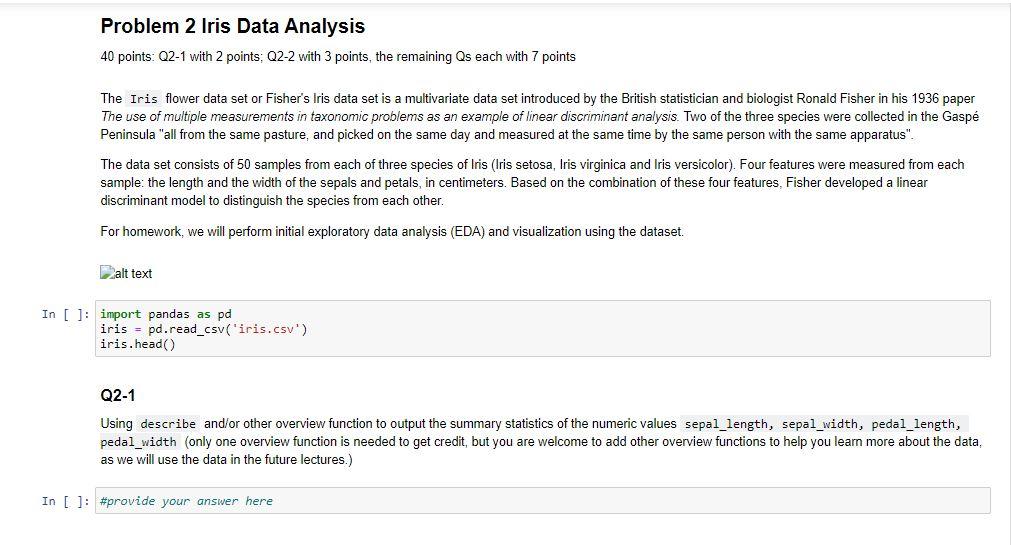Select the "import pandas as pd" code line
Image resolution: width=1011 pixels, height=545 pixels.
pyautogui.click(x=166, y=314)
